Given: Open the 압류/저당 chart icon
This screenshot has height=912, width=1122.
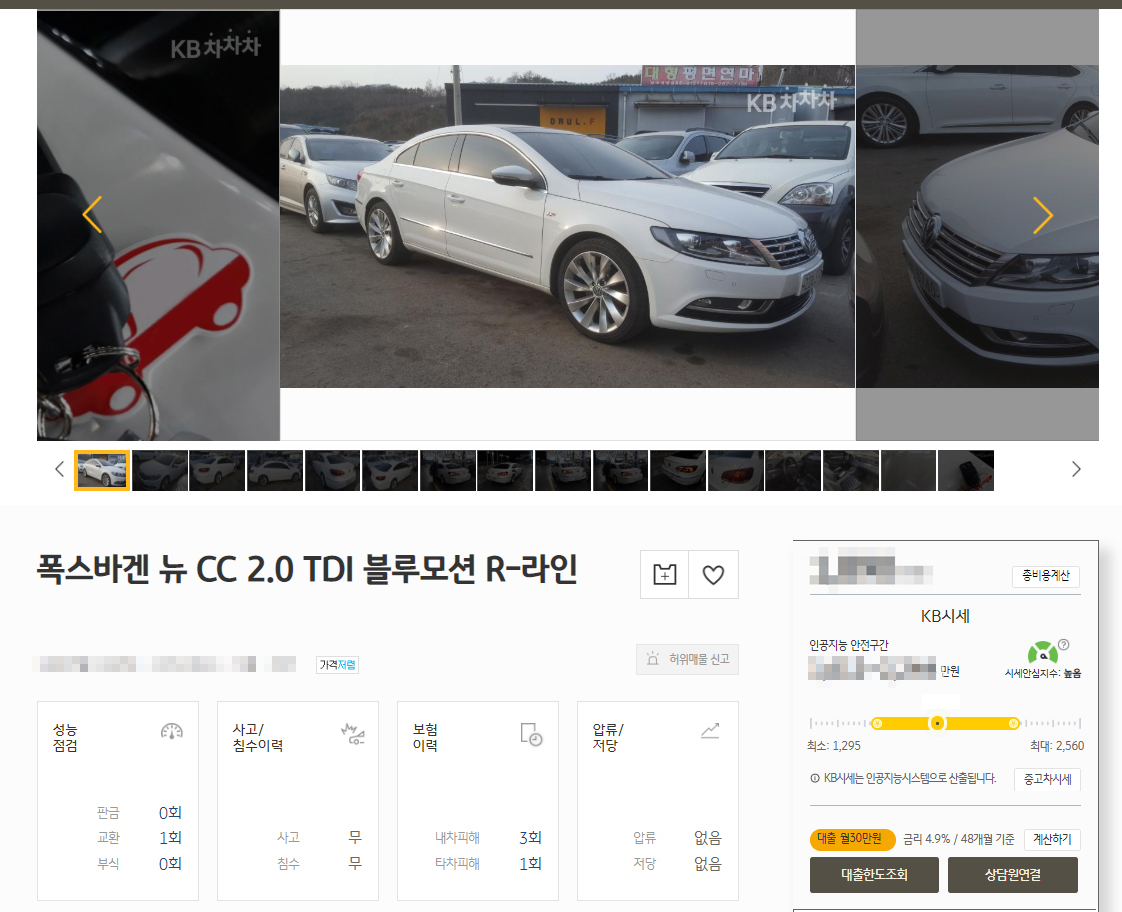Looking at the screenshot, I should pyautogui.click(x=710, y=731).
